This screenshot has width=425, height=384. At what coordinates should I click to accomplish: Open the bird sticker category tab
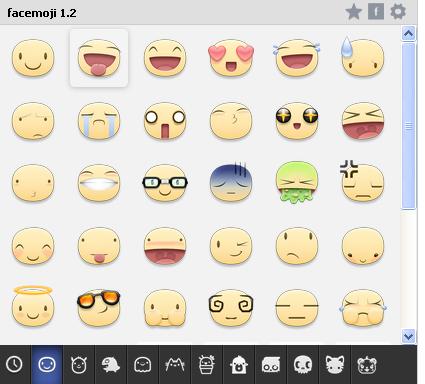111,364
